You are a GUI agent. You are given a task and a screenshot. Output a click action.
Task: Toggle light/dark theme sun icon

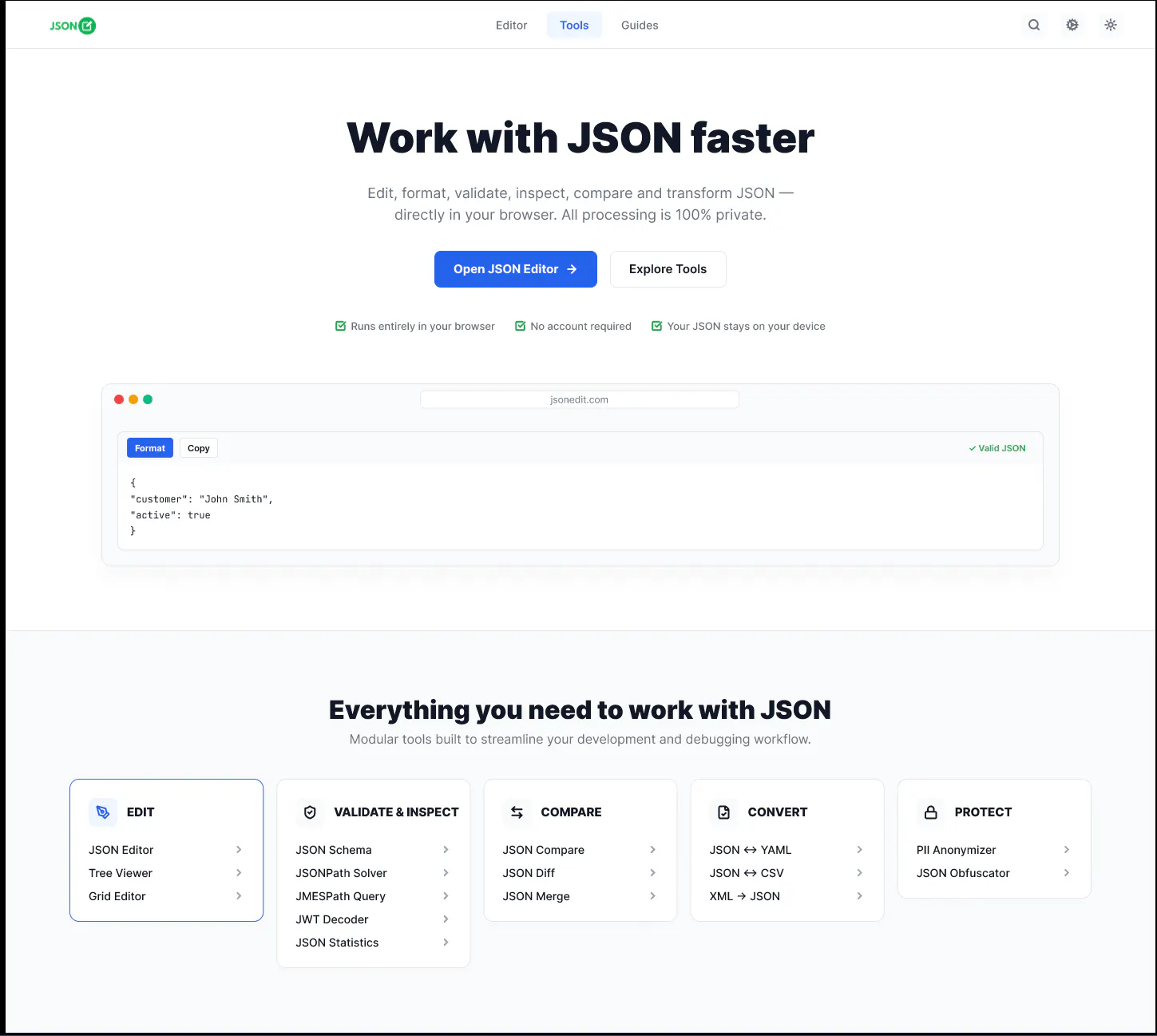coord(1111,25)
